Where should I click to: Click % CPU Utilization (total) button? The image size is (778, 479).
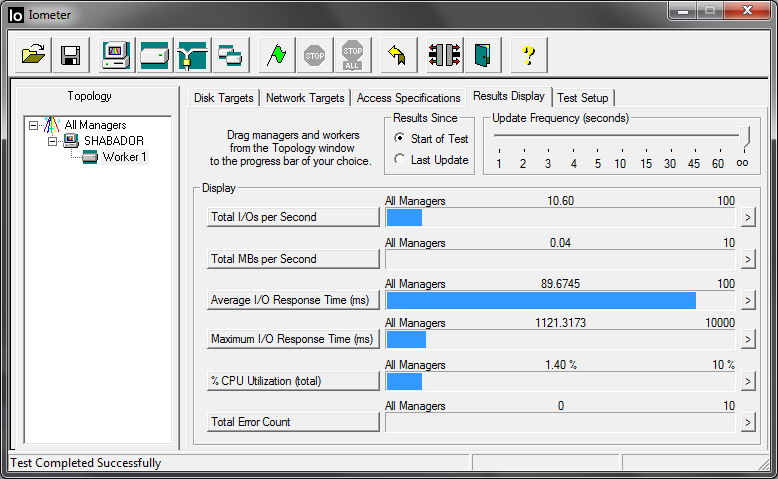[x=293, y=381]
